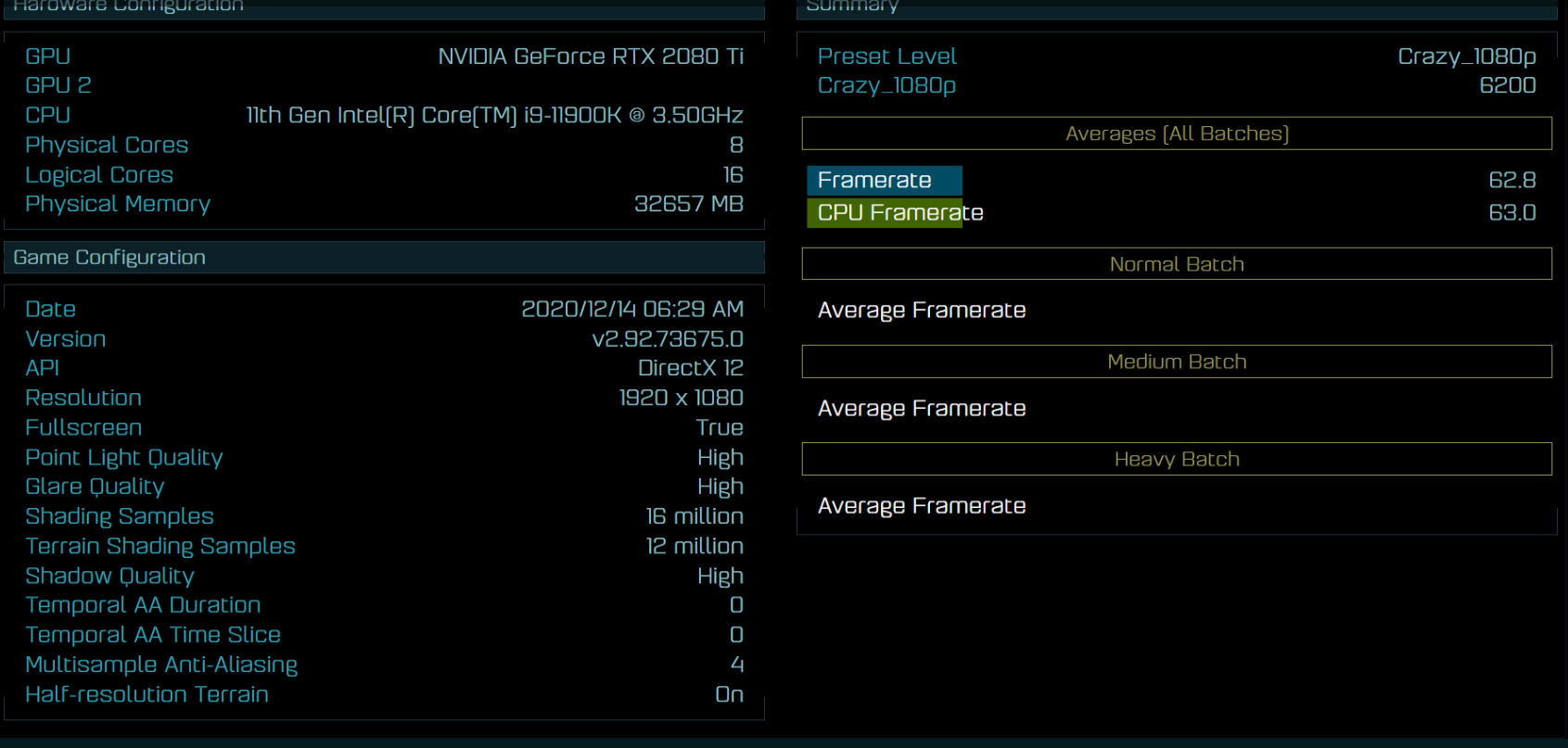Click the version number v2.92.73675.0
The height and width of the screenshot is (748, 1568).
(x=668, y=339)
